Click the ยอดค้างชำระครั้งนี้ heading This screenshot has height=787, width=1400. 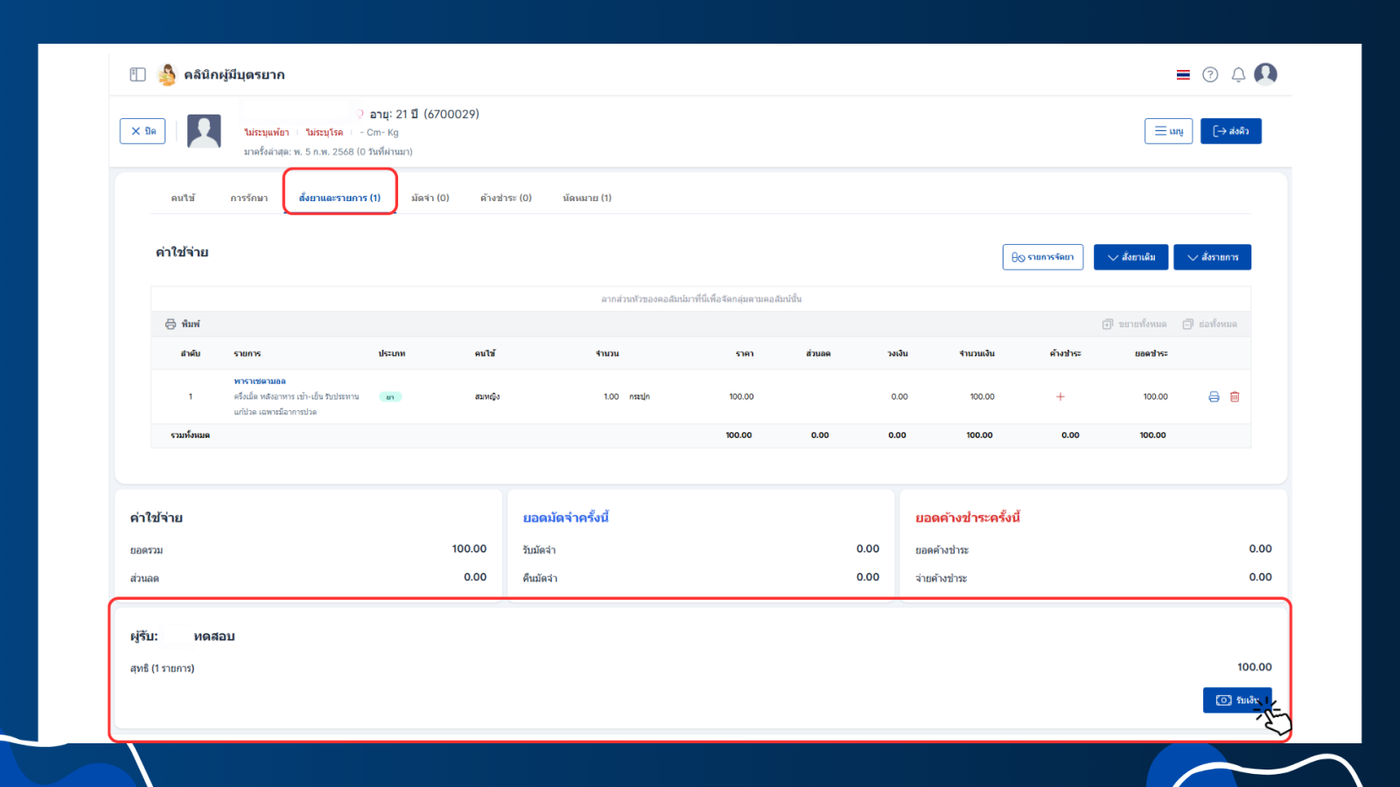pyautogui.click(x=968, y=518)
